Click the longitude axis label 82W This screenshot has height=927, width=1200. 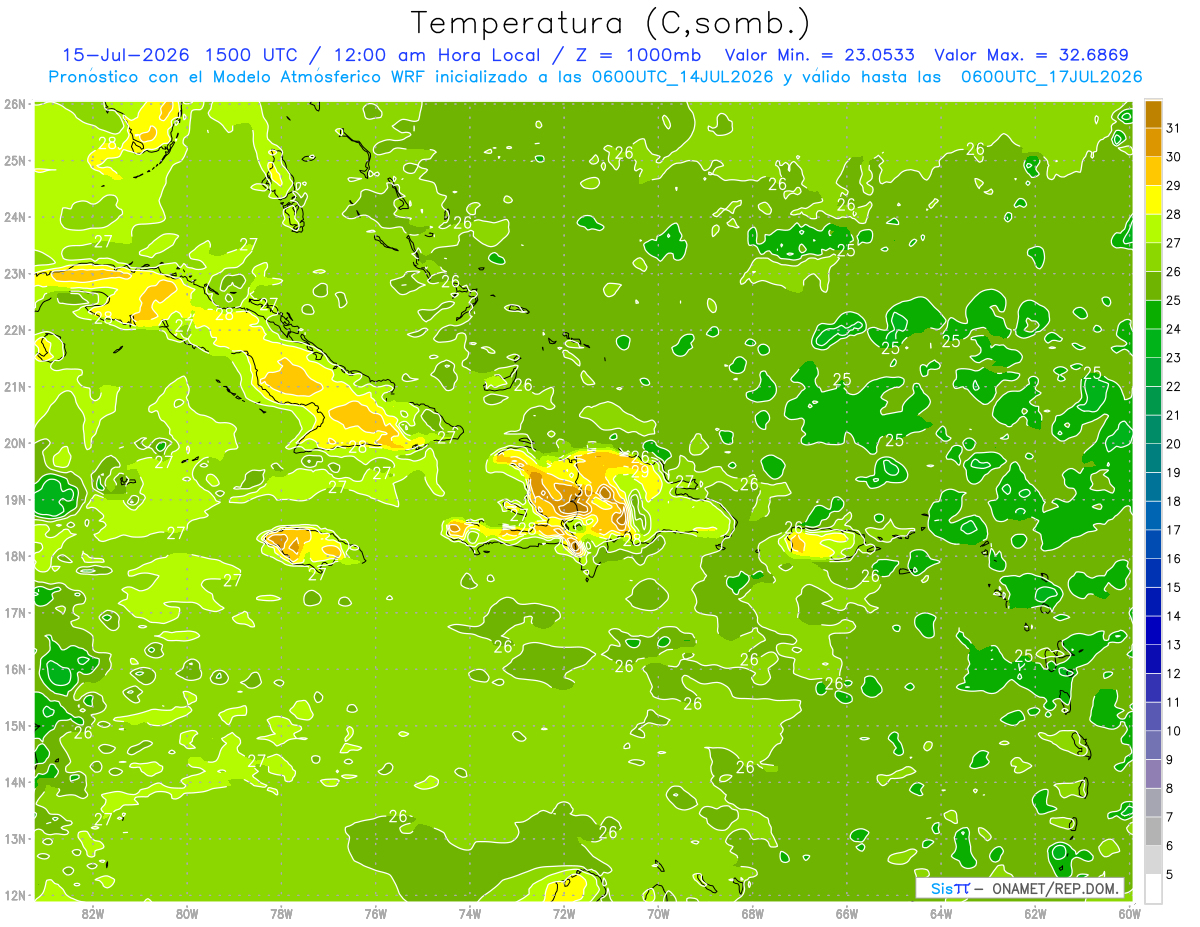pos(93,913)
